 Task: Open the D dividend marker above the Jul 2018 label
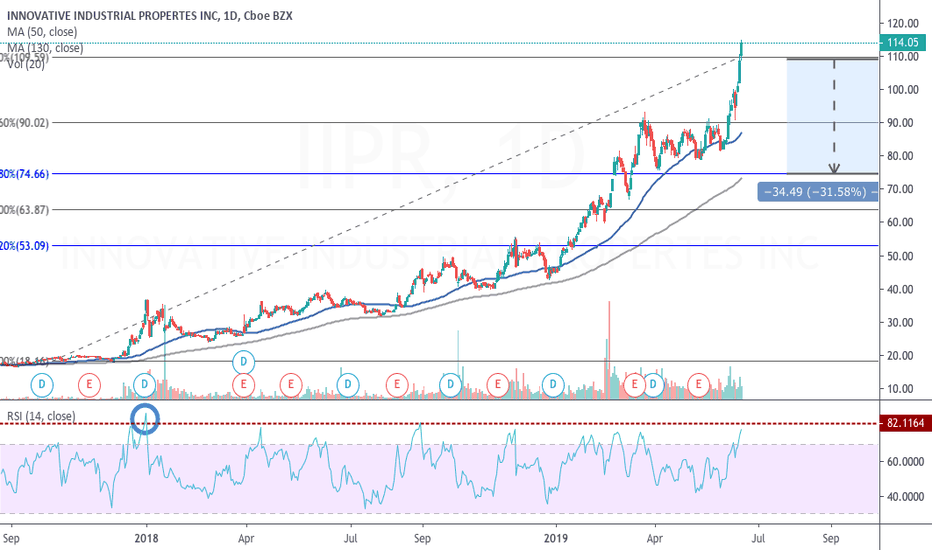pyautogui.click(x=348, y=385)
